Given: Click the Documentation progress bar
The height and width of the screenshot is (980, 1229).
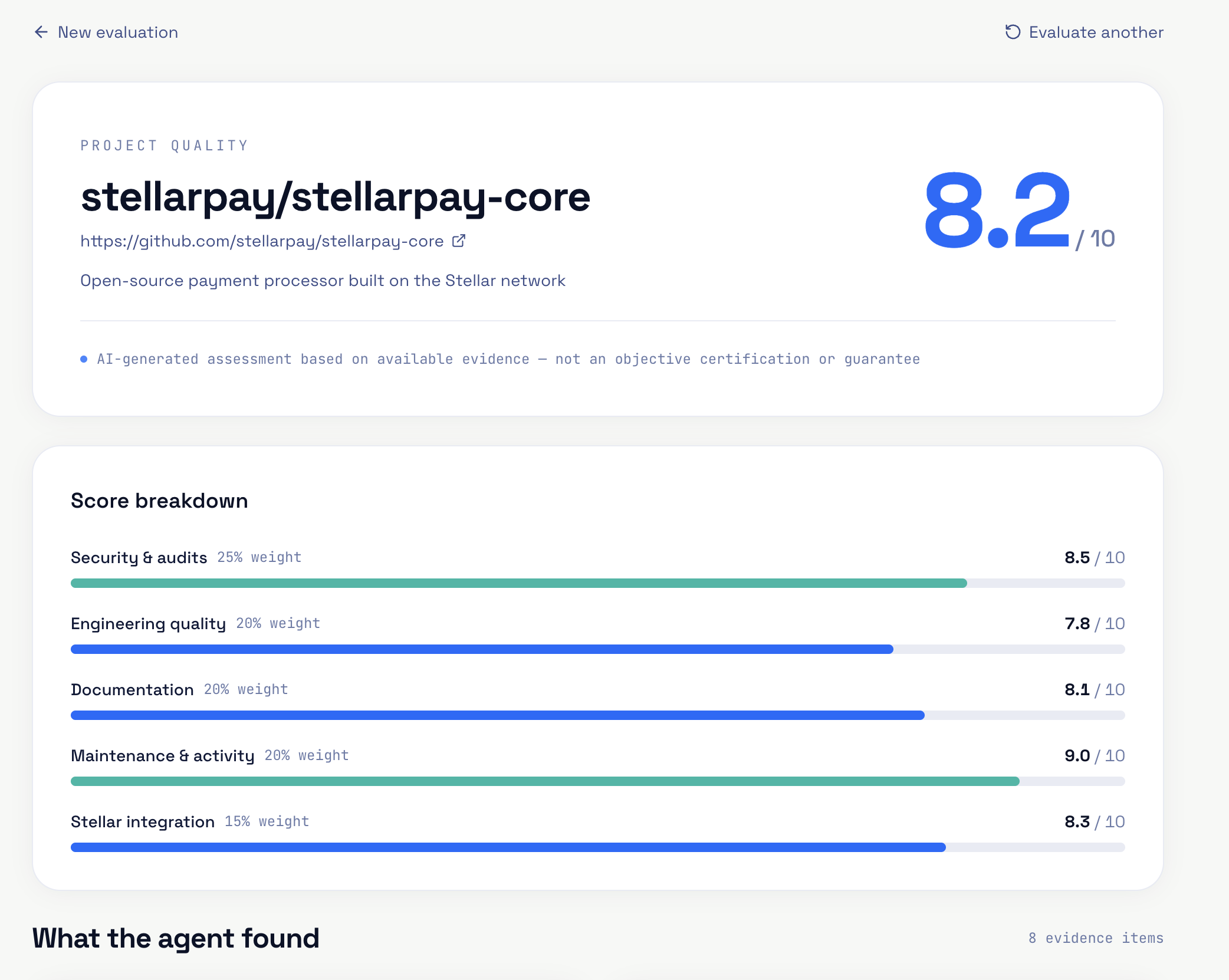Looking at the screenshot, I should (x=598, y=715).
